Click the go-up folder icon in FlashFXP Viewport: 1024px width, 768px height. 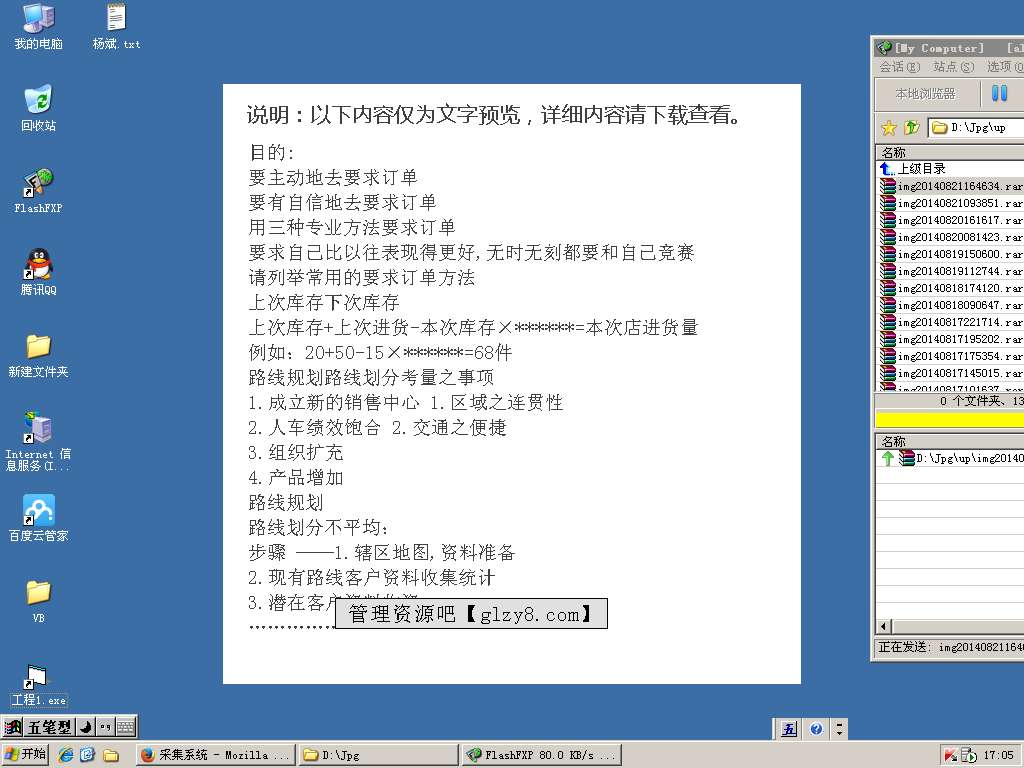pyautogui.click(x=912, y=127)
